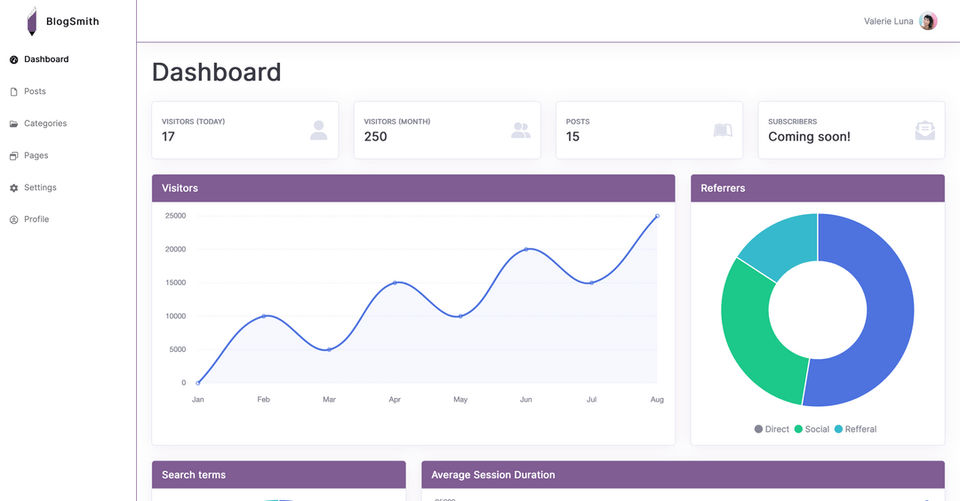
Task: Click the Settings gear icon
Action: (x=13, y=187)
